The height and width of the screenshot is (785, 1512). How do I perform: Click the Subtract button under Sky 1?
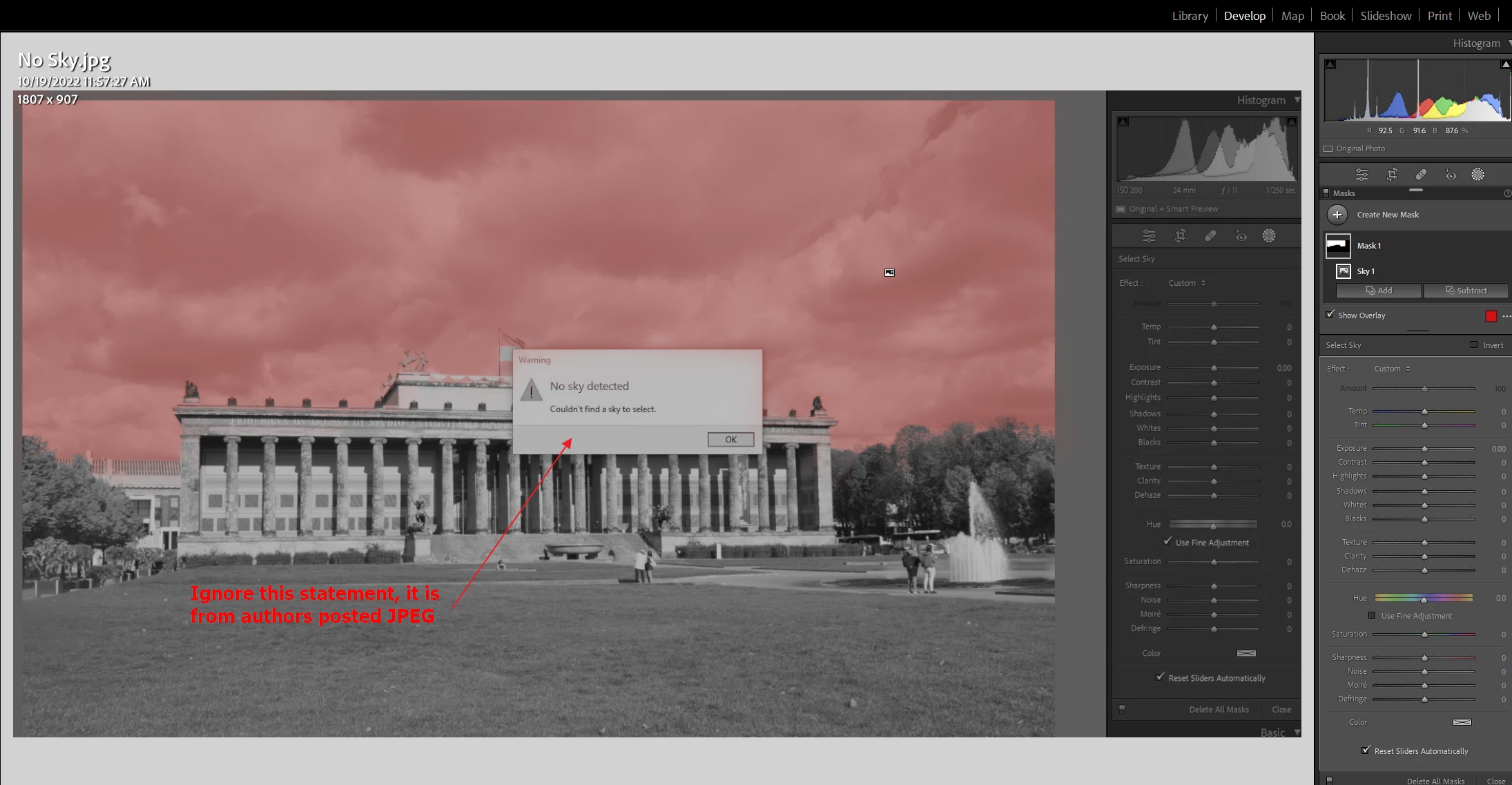[1466, 291]
